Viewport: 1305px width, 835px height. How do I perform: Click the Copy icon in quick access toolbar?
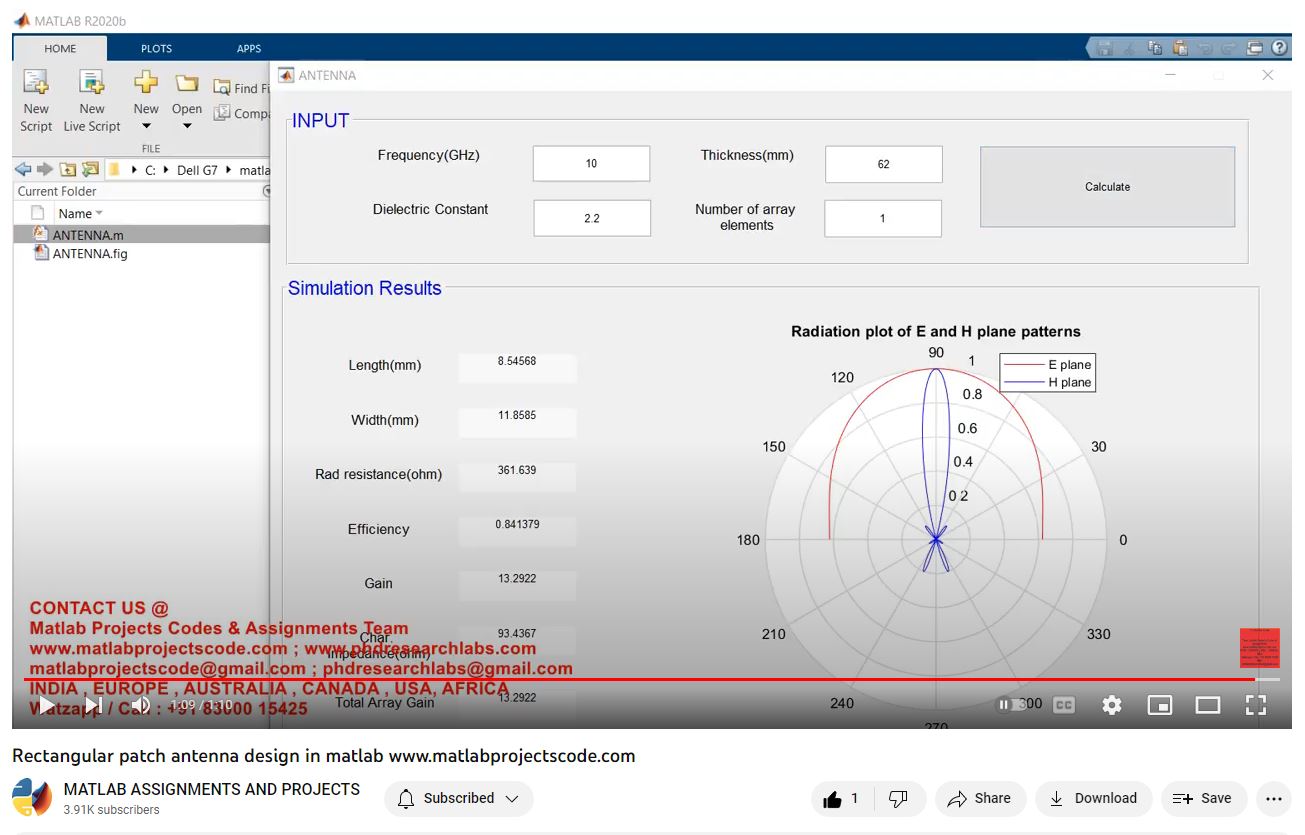[x=1155, y=48]
